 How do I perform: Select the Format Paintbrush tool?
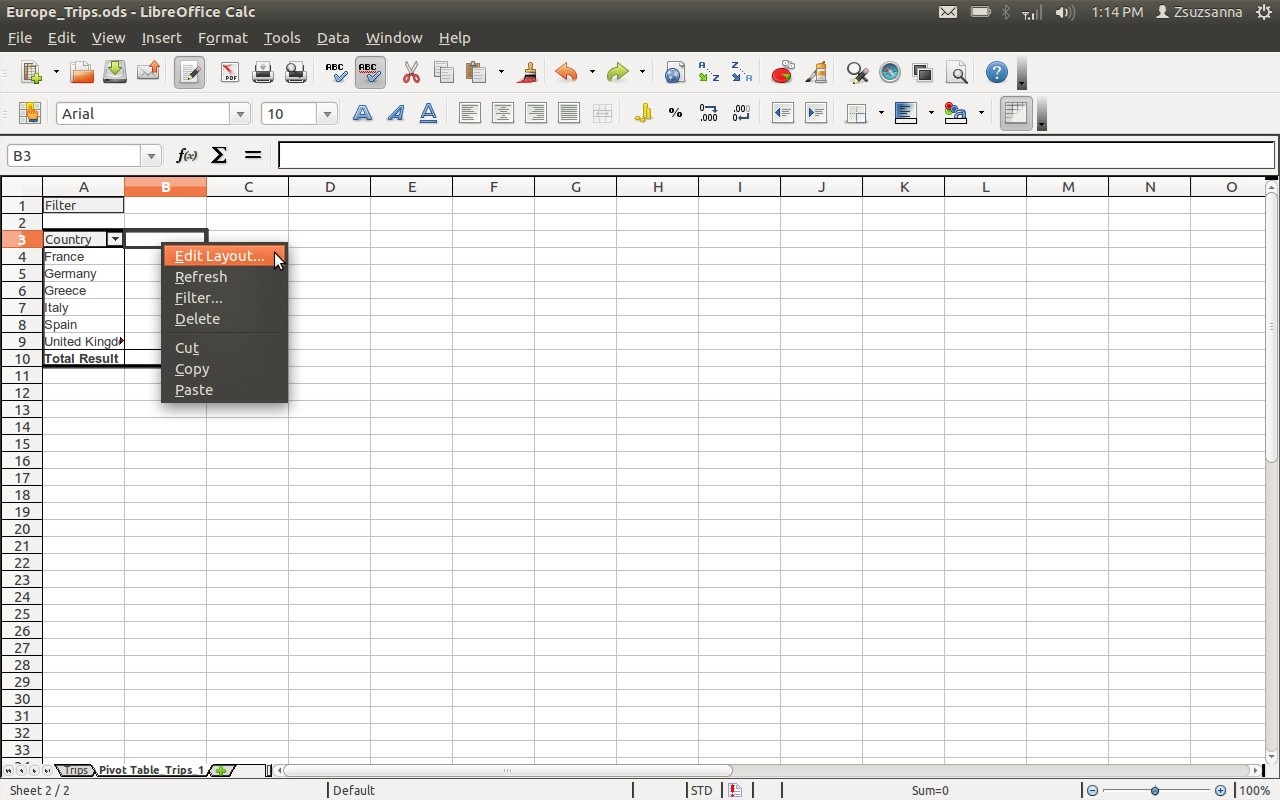(x=528, y=73)
